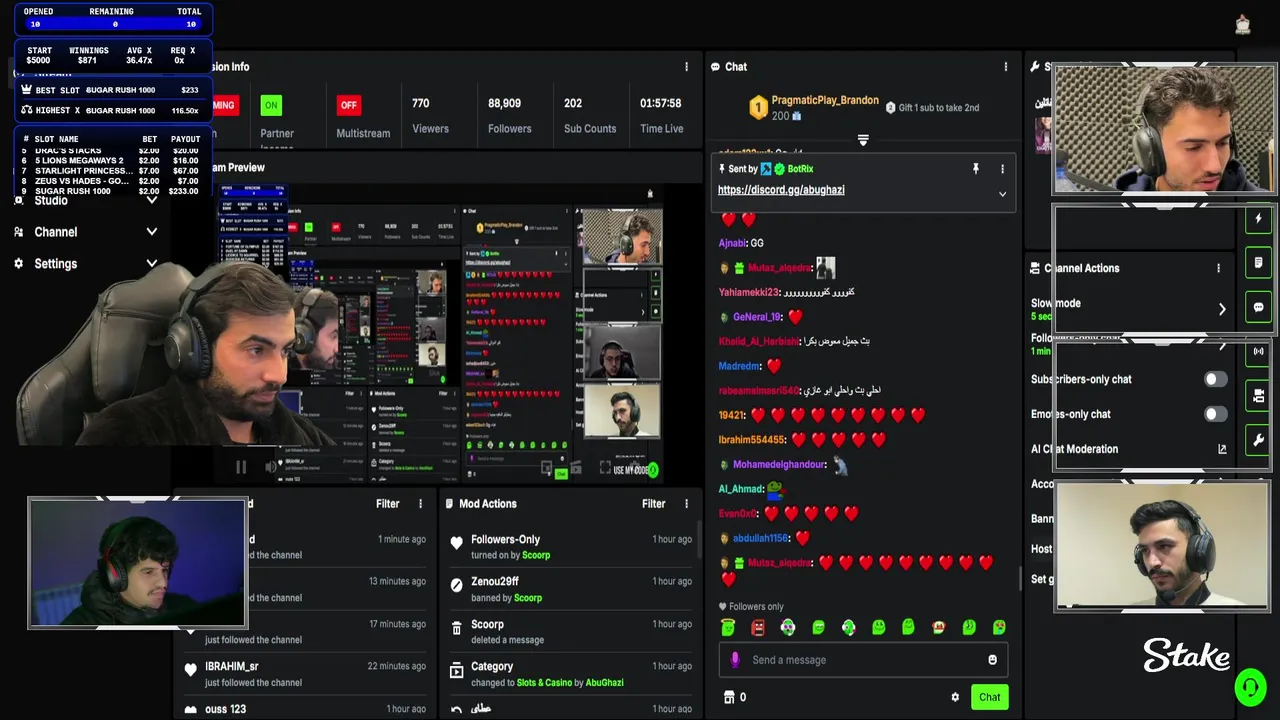
Task: Click chat username GeNeral_19
Action: click(756, 317)
